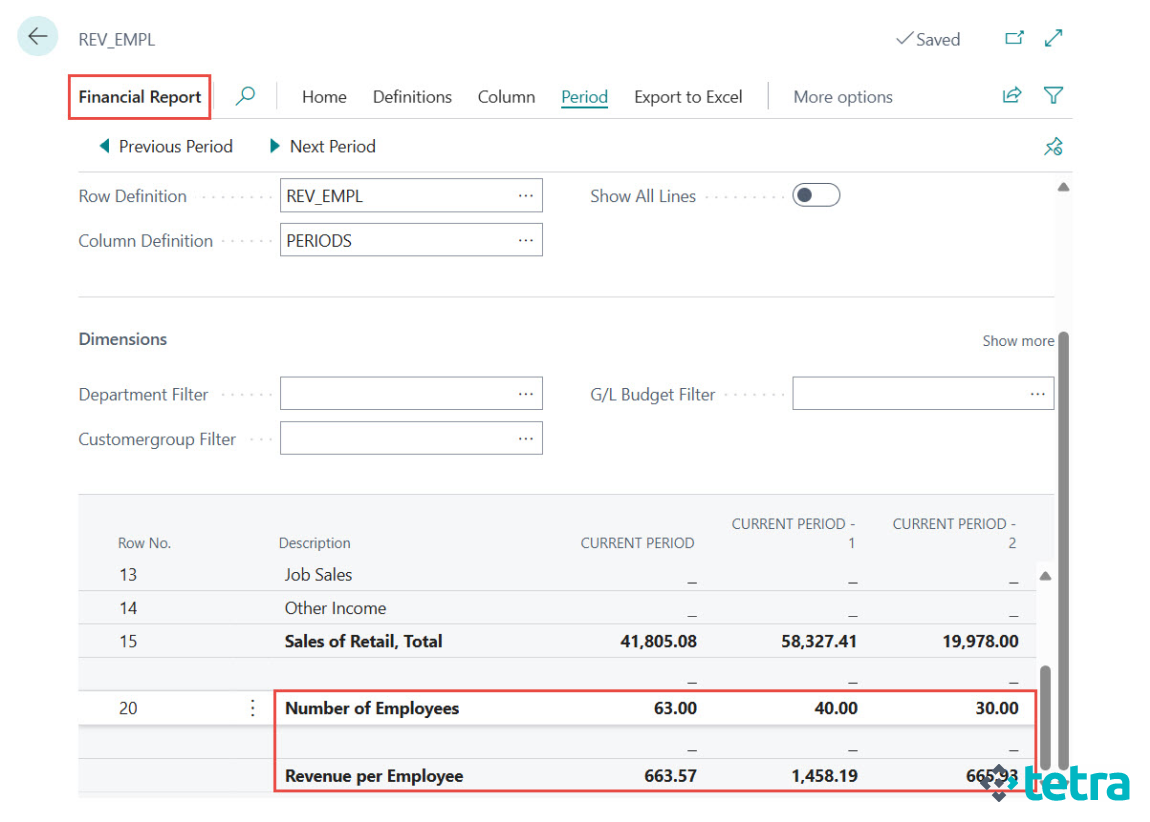The height and width of the screenshot is (822, 1150).
Task: Click the Show more link in Dimensions
Action: 1018,341
